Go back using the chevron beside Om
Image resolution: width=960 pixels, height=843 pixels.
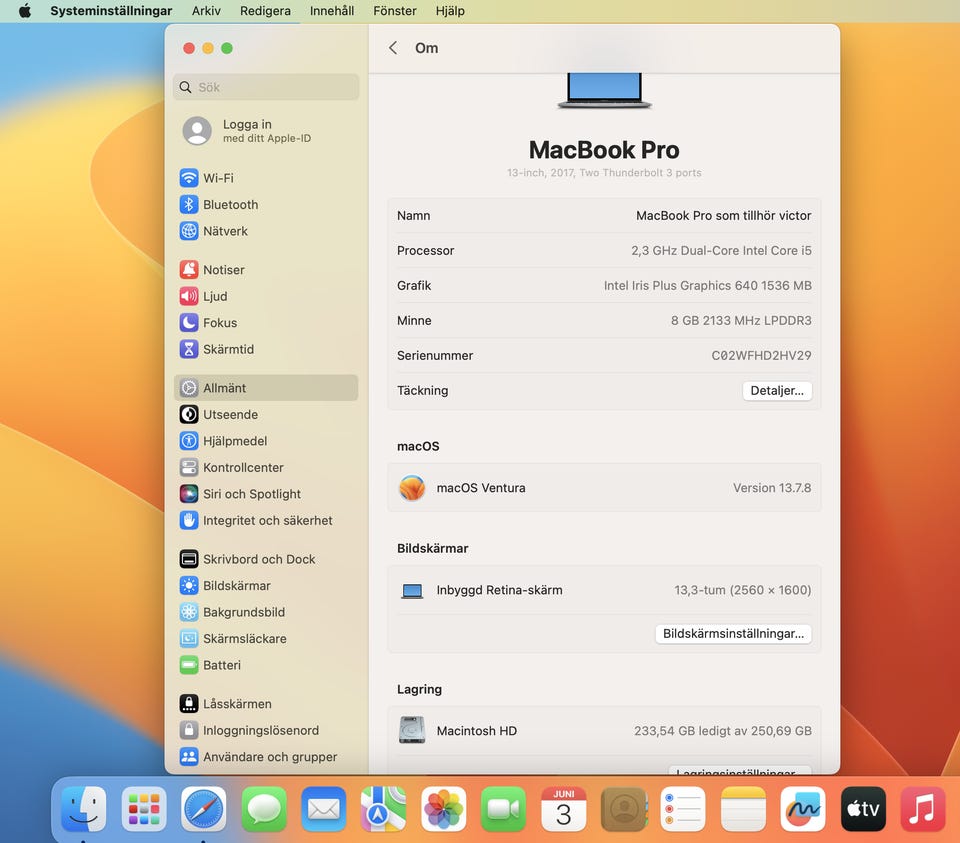[393, 48]
